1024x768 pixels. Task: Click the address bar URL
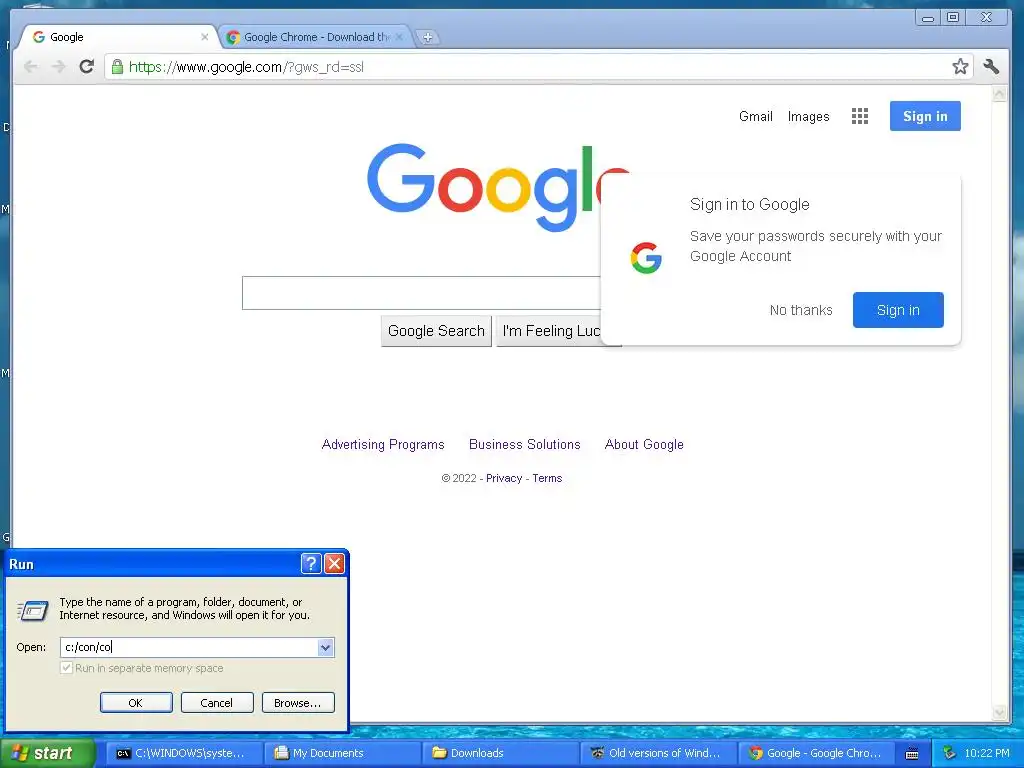[x=246, y=67]
